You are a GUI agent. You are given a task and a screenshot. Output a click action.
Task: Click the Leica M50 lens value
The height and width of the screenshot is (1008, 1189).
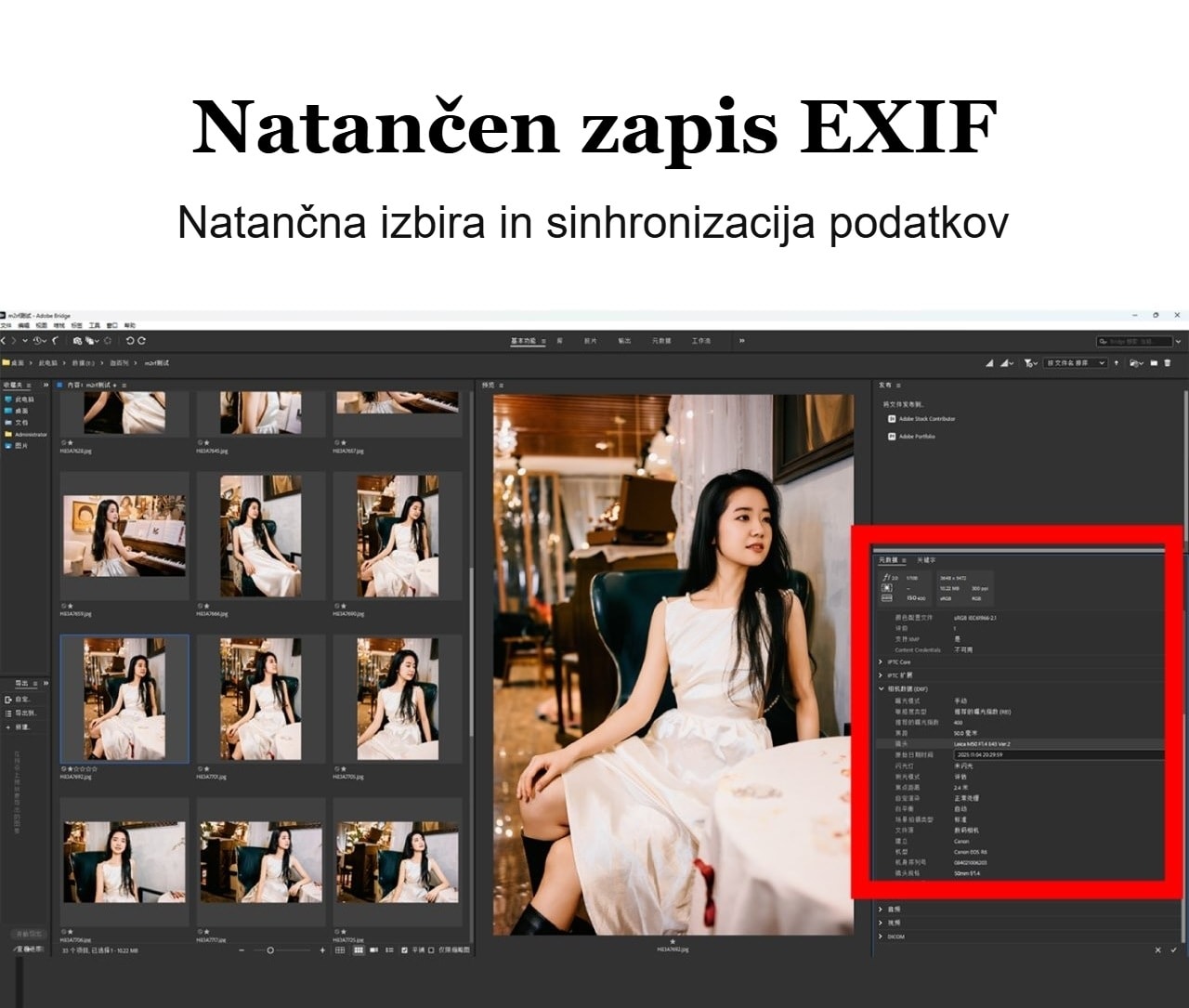pyautogui.click(x=982, y=744)
